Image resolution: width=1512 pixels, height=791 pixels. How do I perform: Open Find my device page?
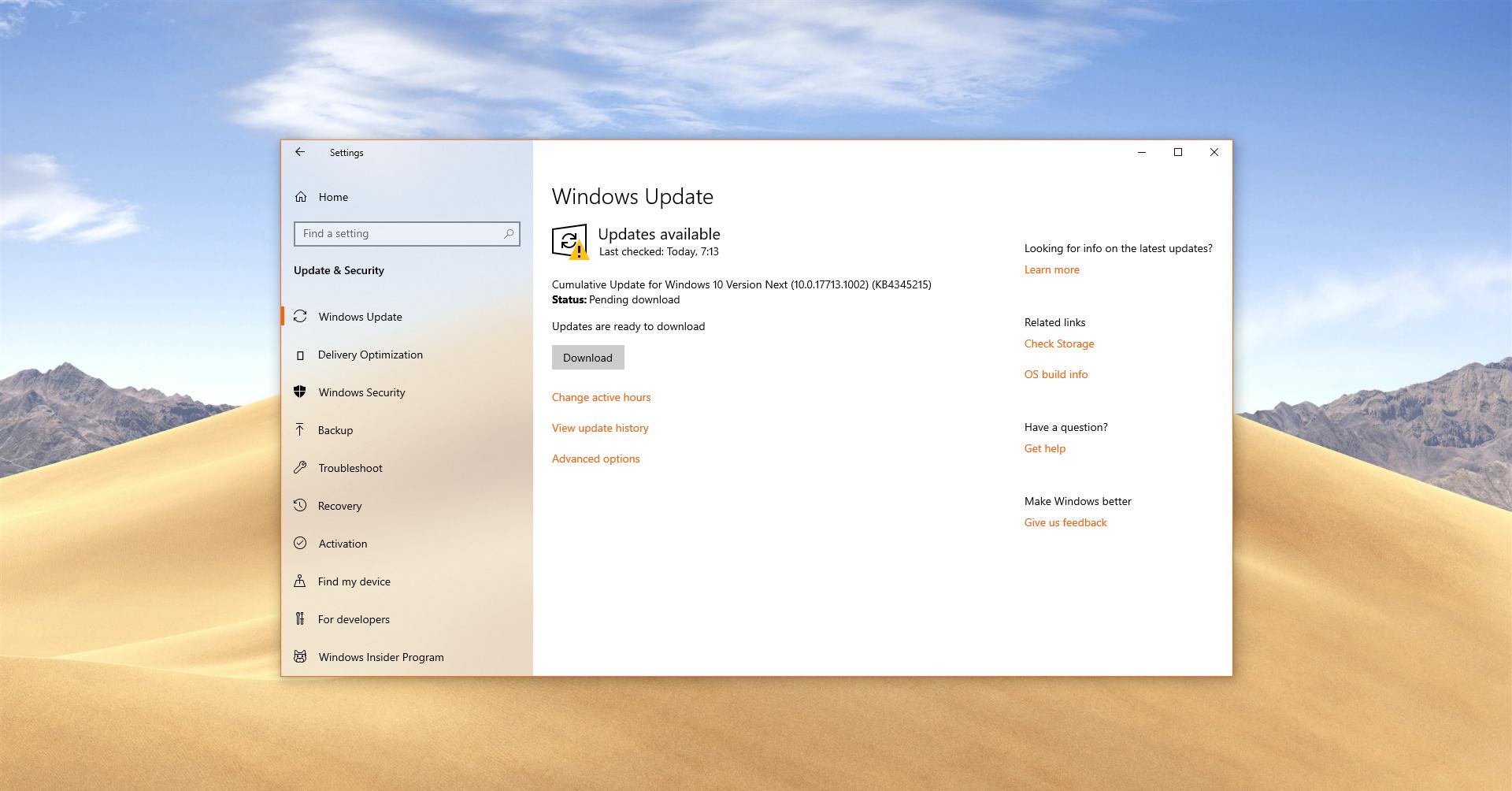(x=407, y=581)
